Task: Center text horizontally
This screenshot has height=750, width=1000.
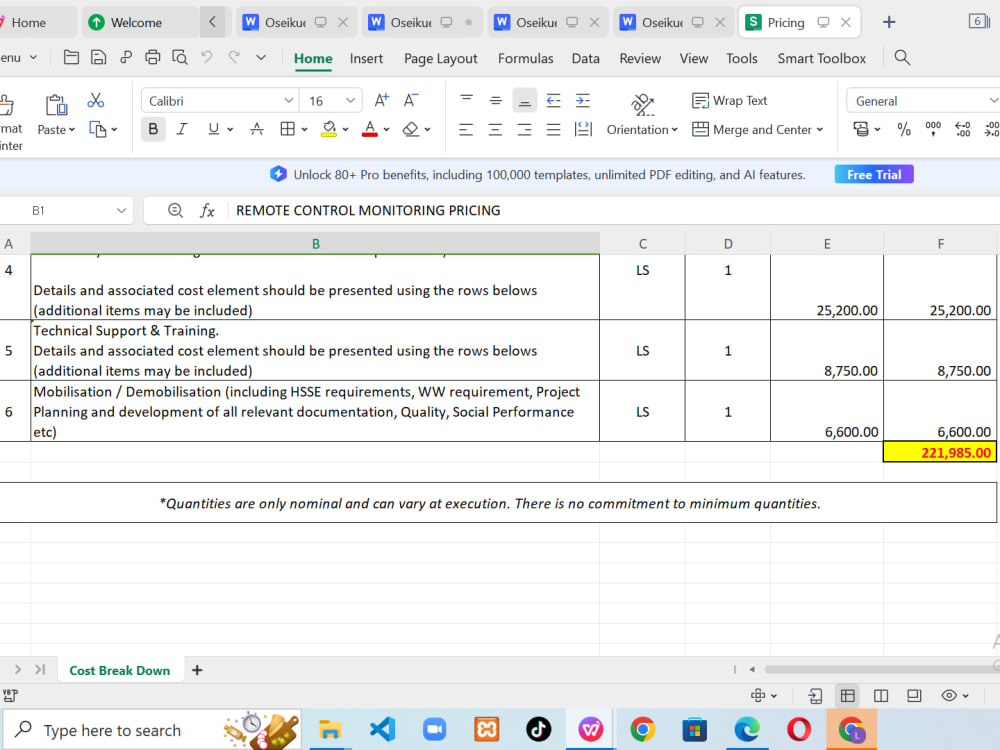Action: point(495,129)
